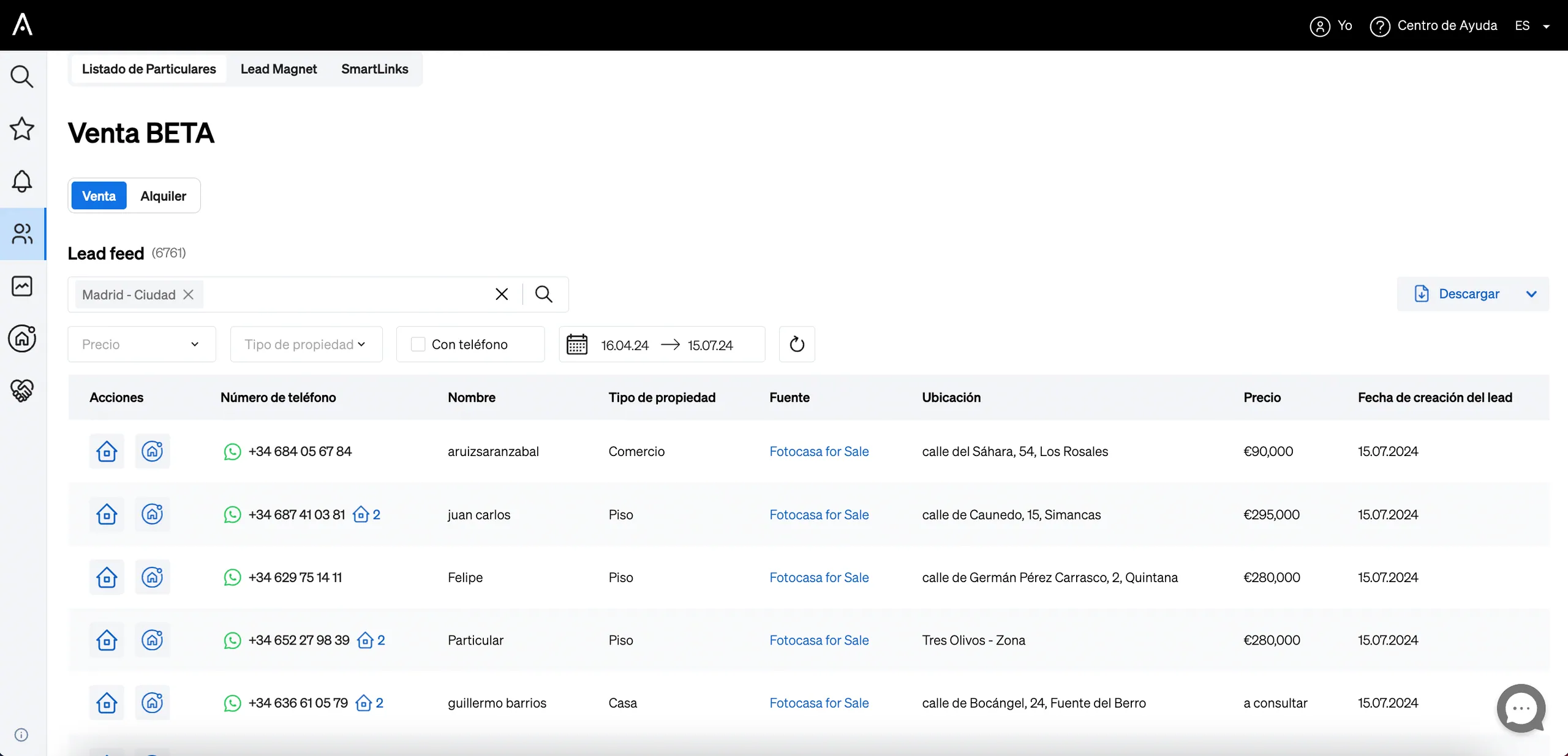
Task: Click WhatsApp icon for +34 684 05 67 84
Action: [x=232, y=452]
